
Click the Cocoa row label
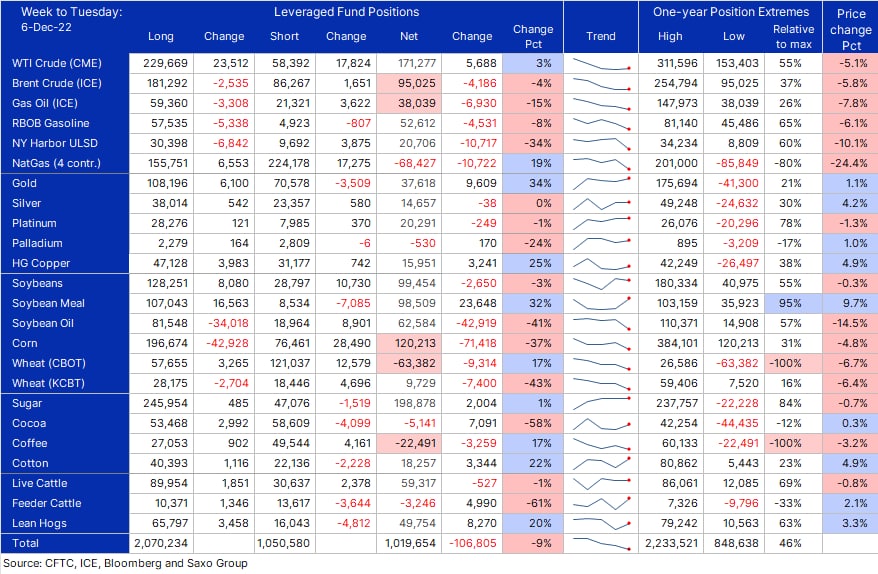[x=29, y=423]
